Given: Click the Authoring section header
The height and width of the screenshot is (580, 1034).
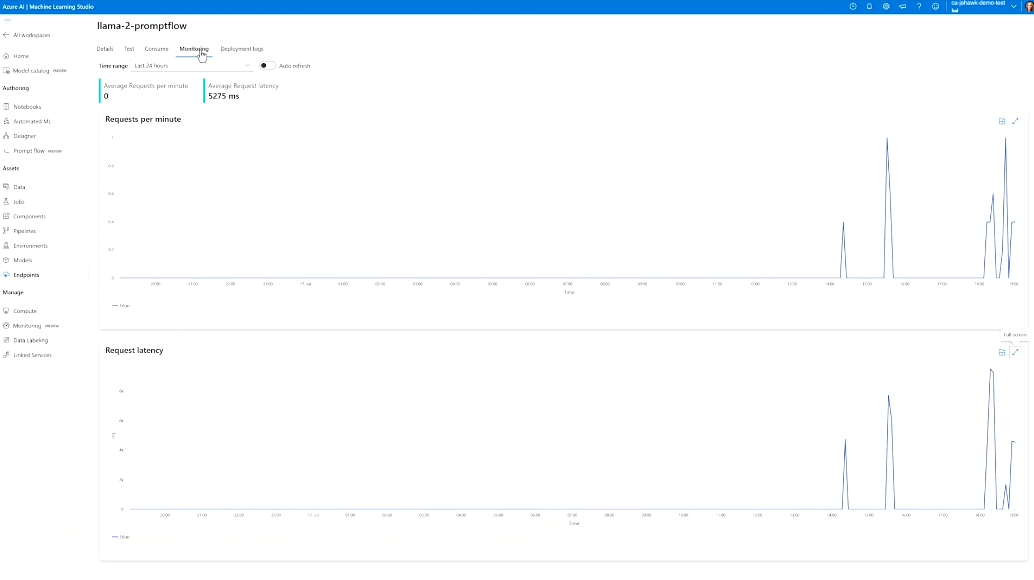Looking at the screenshot, I should point(16,88).
